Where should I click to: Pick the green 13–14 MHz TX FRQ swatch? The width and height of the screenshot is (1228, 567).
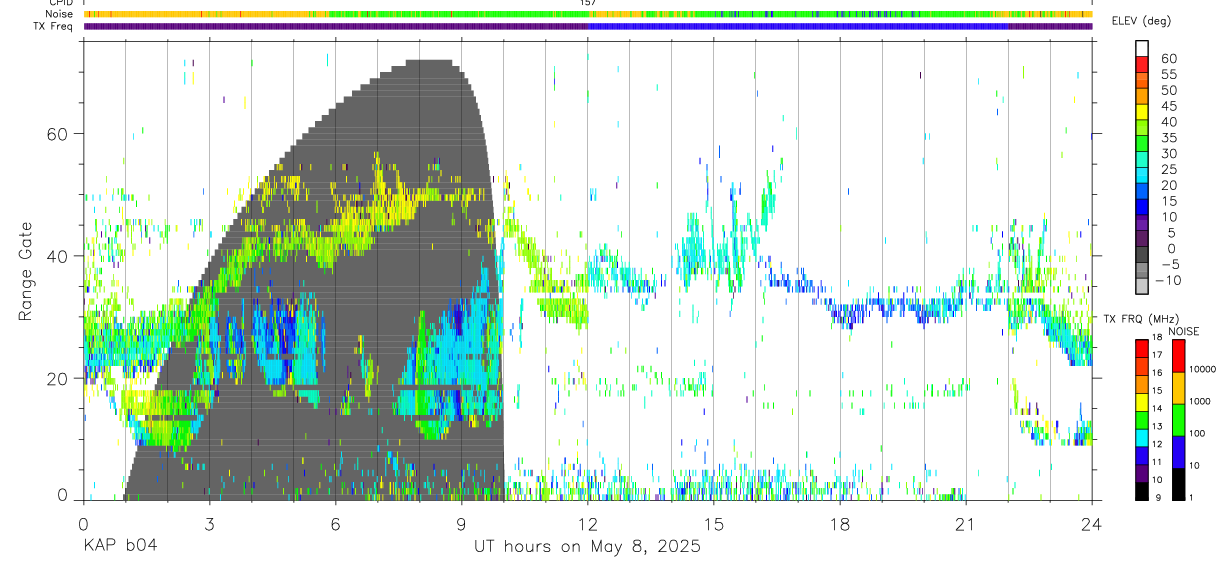pyautogui.click(x=1142, y=419)
